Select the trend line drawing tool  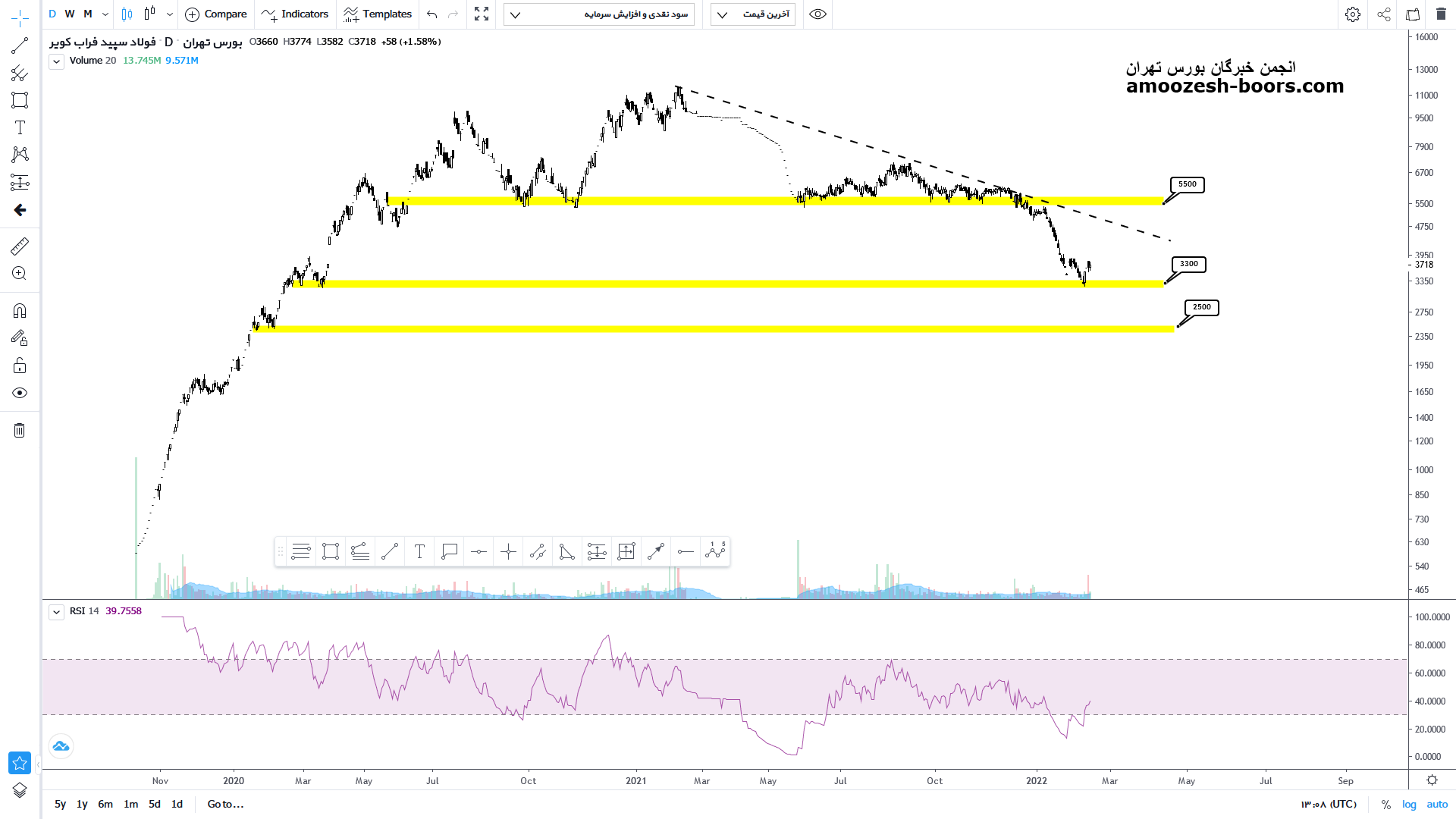pos(20,46)
